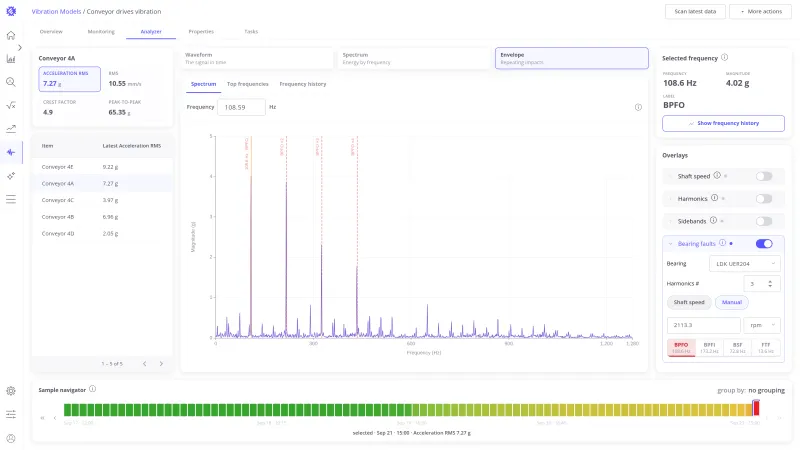Change group by 'no grouping' selector
Screen dimensions: 800x450
766,390
